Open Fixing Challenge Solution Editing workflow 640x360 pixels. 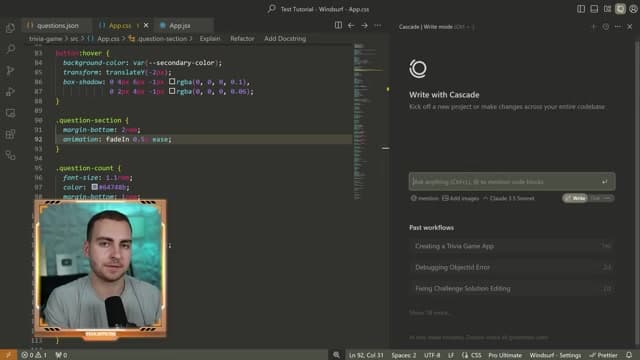coord(512,289)
